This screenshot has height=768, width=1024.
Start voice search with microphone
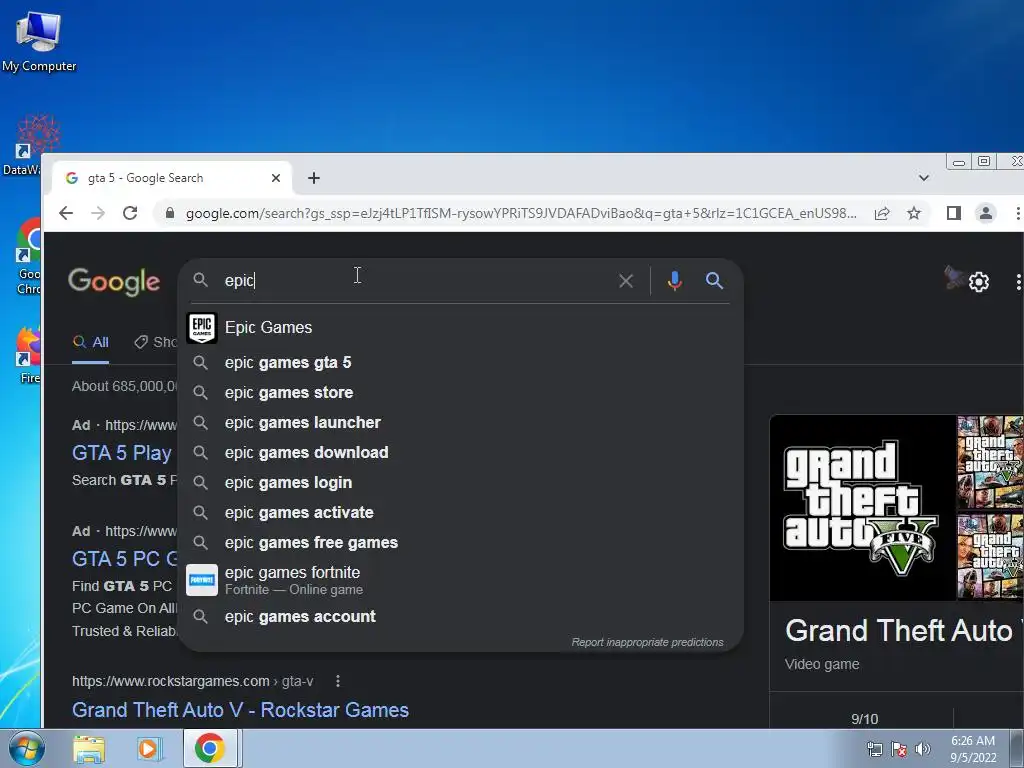pyautogui.click(x=675, y=281)
